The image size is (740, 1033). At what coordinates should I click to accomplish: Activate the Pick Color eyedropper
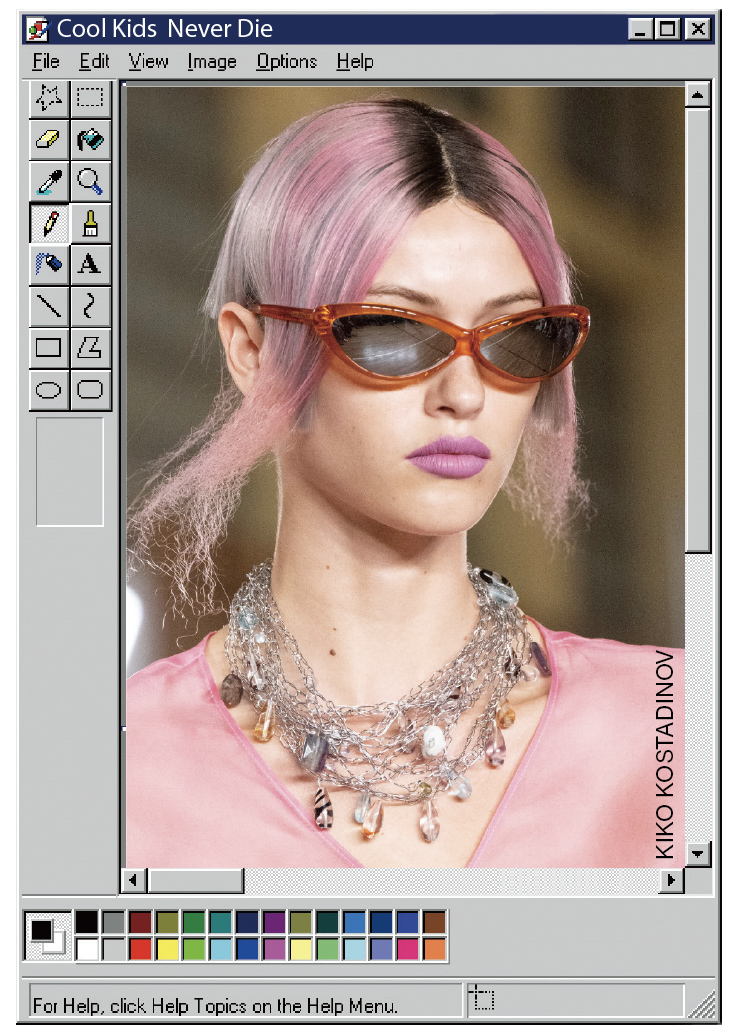pyautogui.click(x=49, y=181)
